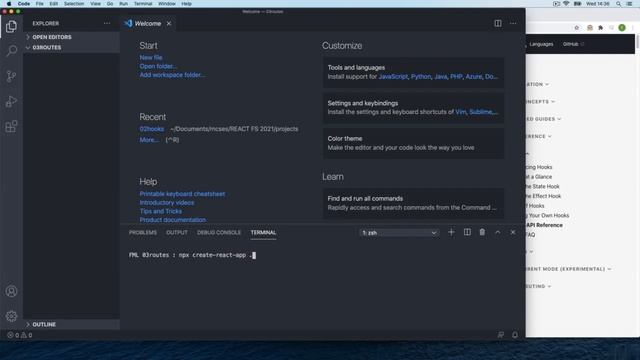Click the More recent link
The width and height of the screenshot is (640, 360).
click(x=149, y=140)
